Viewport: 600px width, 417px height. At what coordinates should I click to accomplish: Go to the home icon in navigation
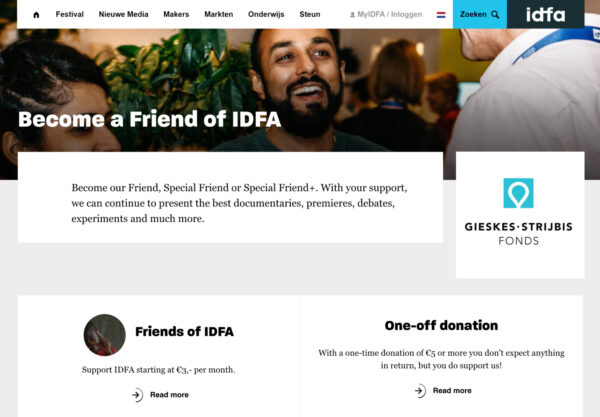point(36,15)
